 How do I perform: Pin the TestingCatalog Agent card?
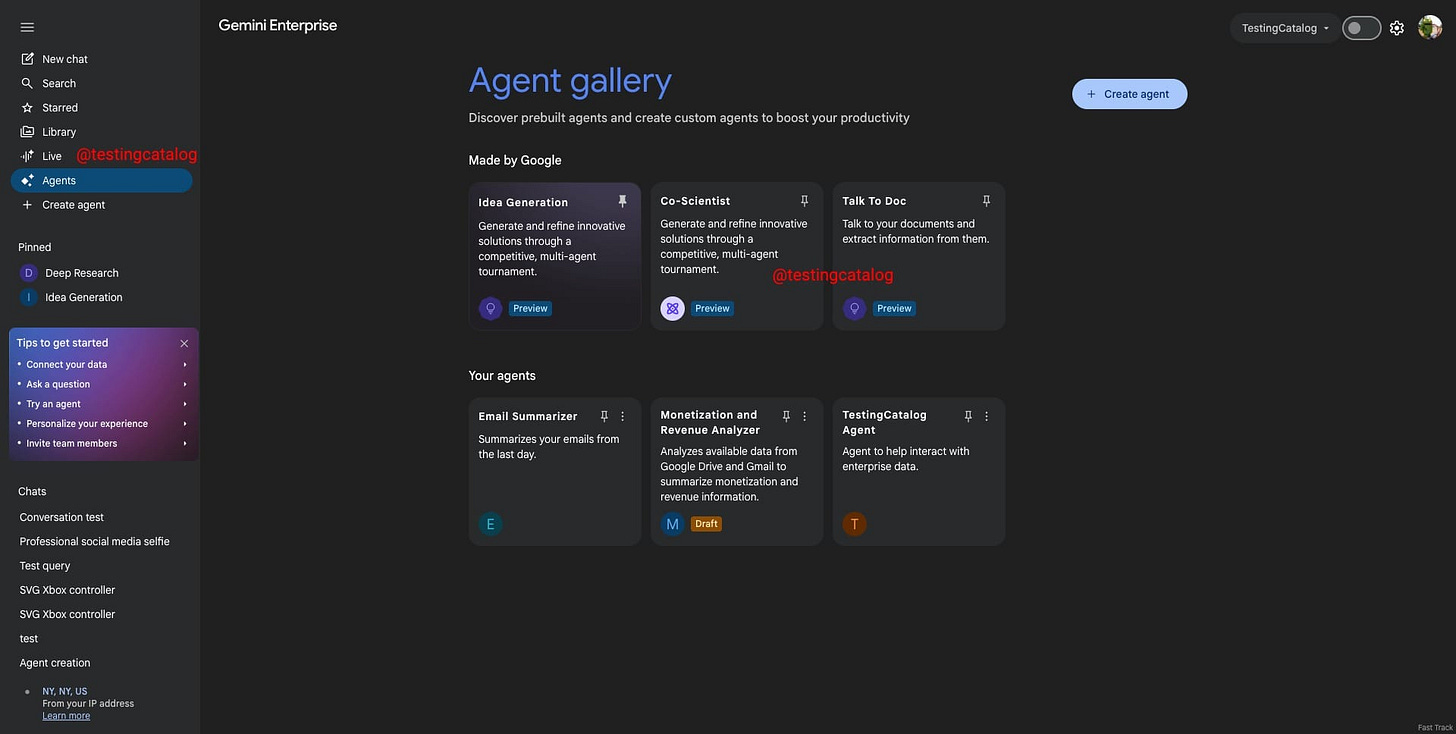coord(968,416)
